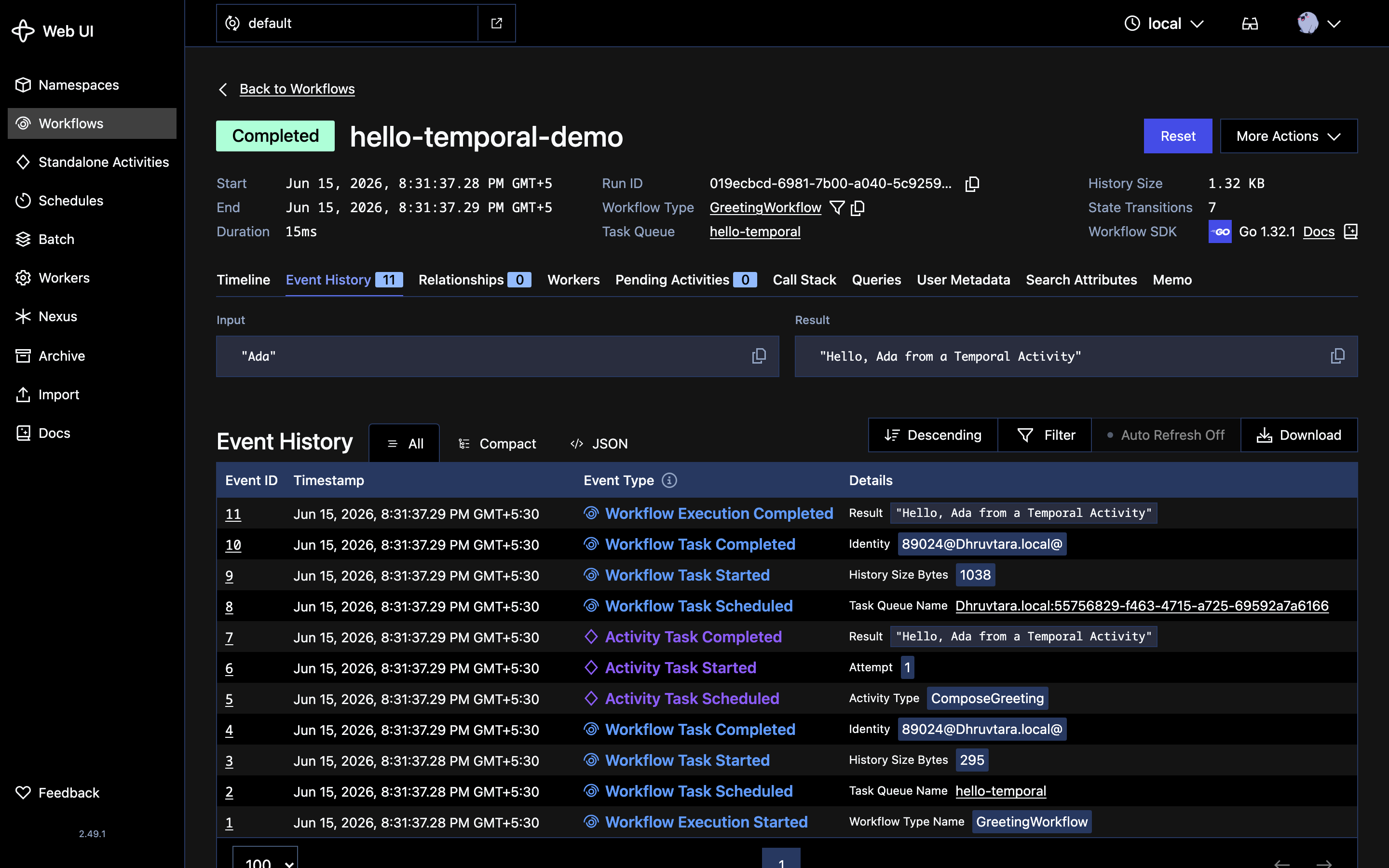Switch event view to All
1389x868 pixels.
(405, 443)
